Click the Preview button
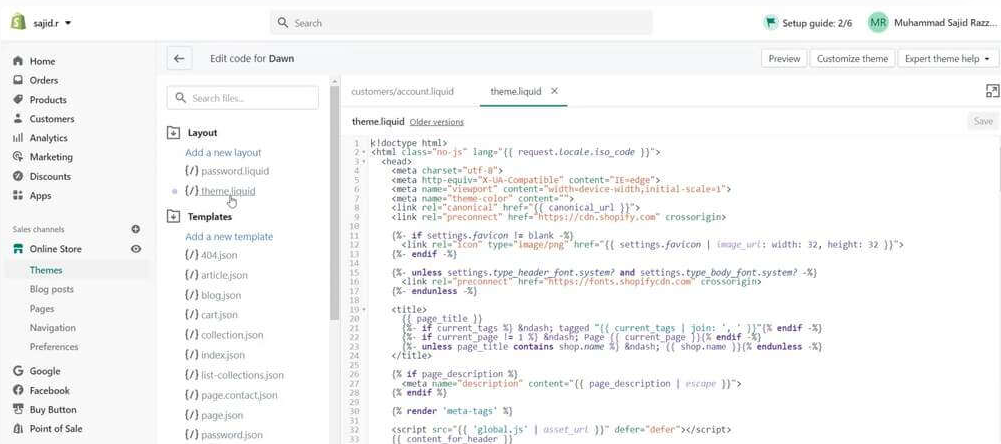 [784, 59]
